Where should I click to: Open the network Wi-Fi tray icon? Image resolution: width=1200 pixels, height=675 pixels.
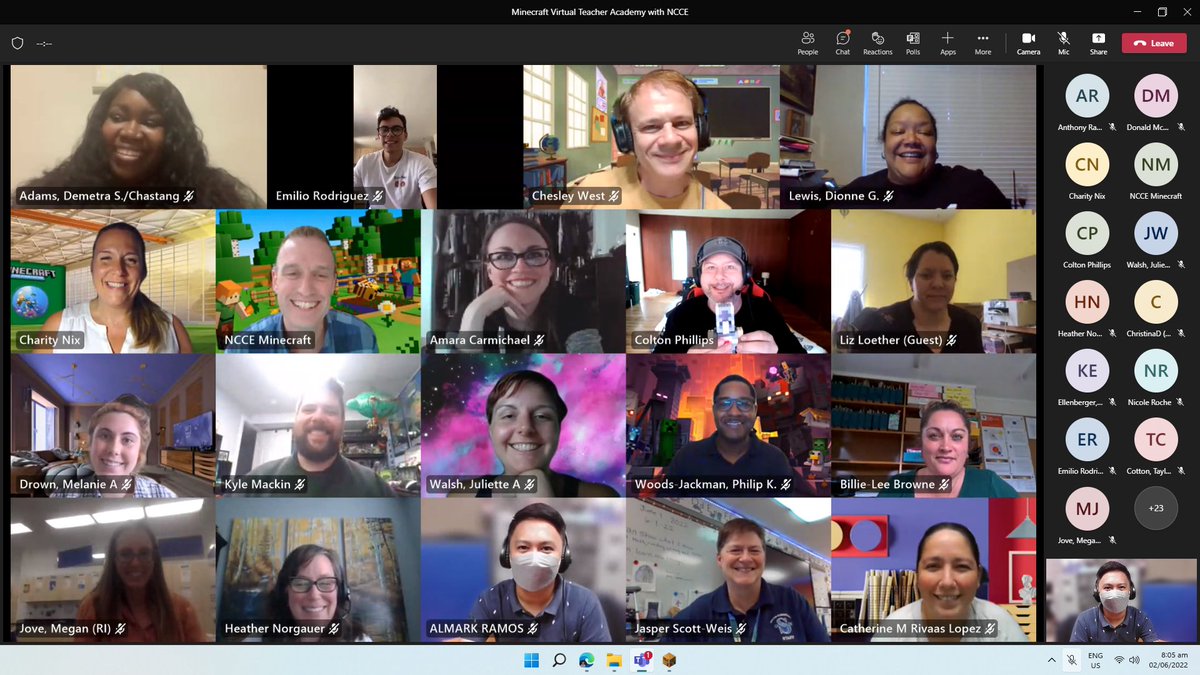click(1119, 660)
